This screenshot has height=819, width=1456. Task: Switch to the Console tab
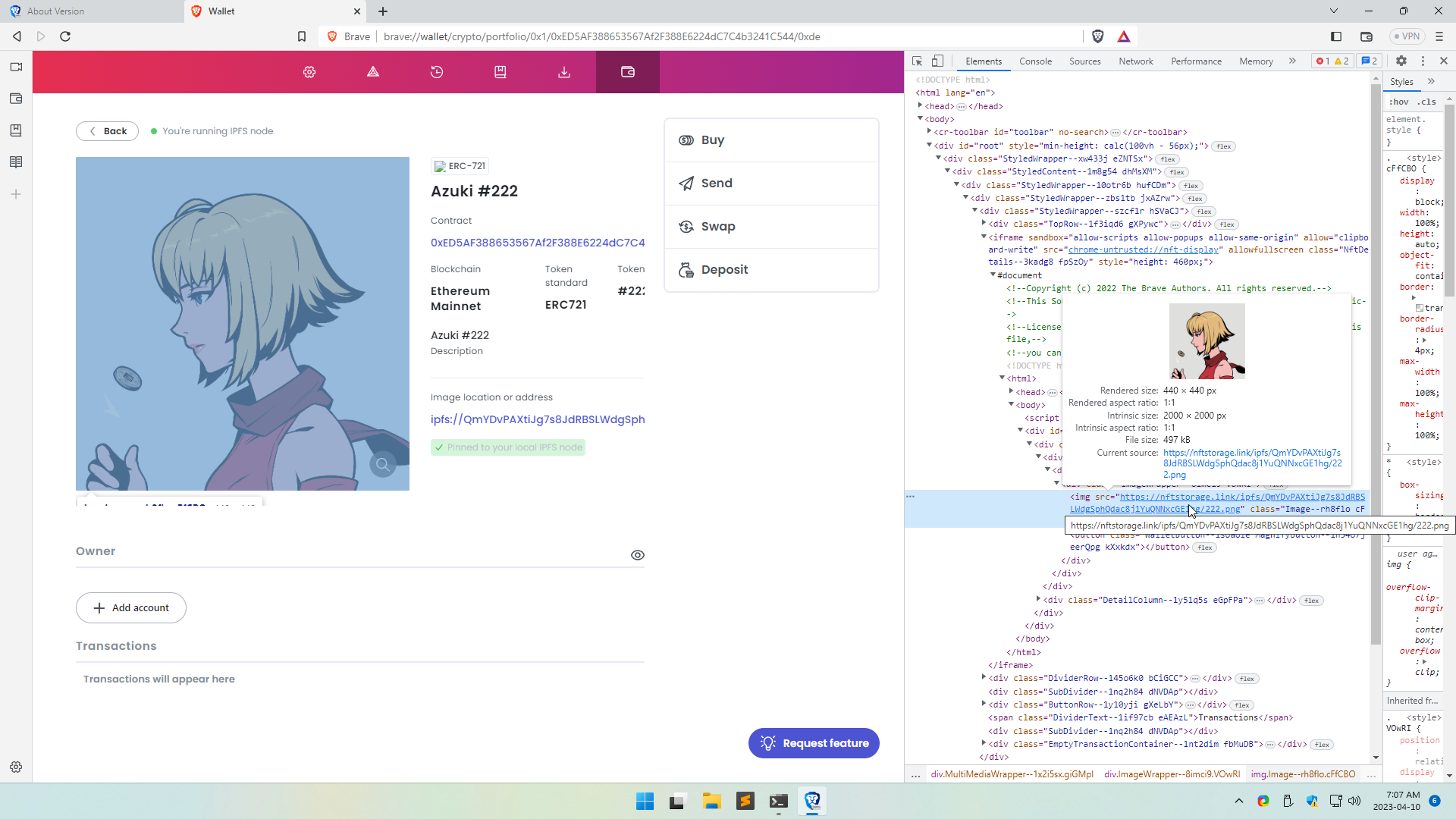coord(1035,61)
